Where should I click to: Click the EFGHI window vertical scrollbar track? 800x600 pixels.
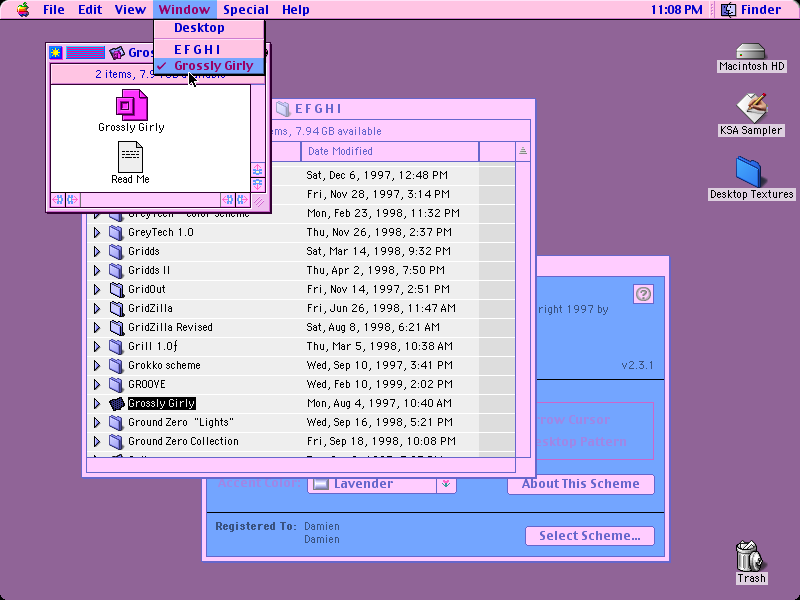click(522, 309)
